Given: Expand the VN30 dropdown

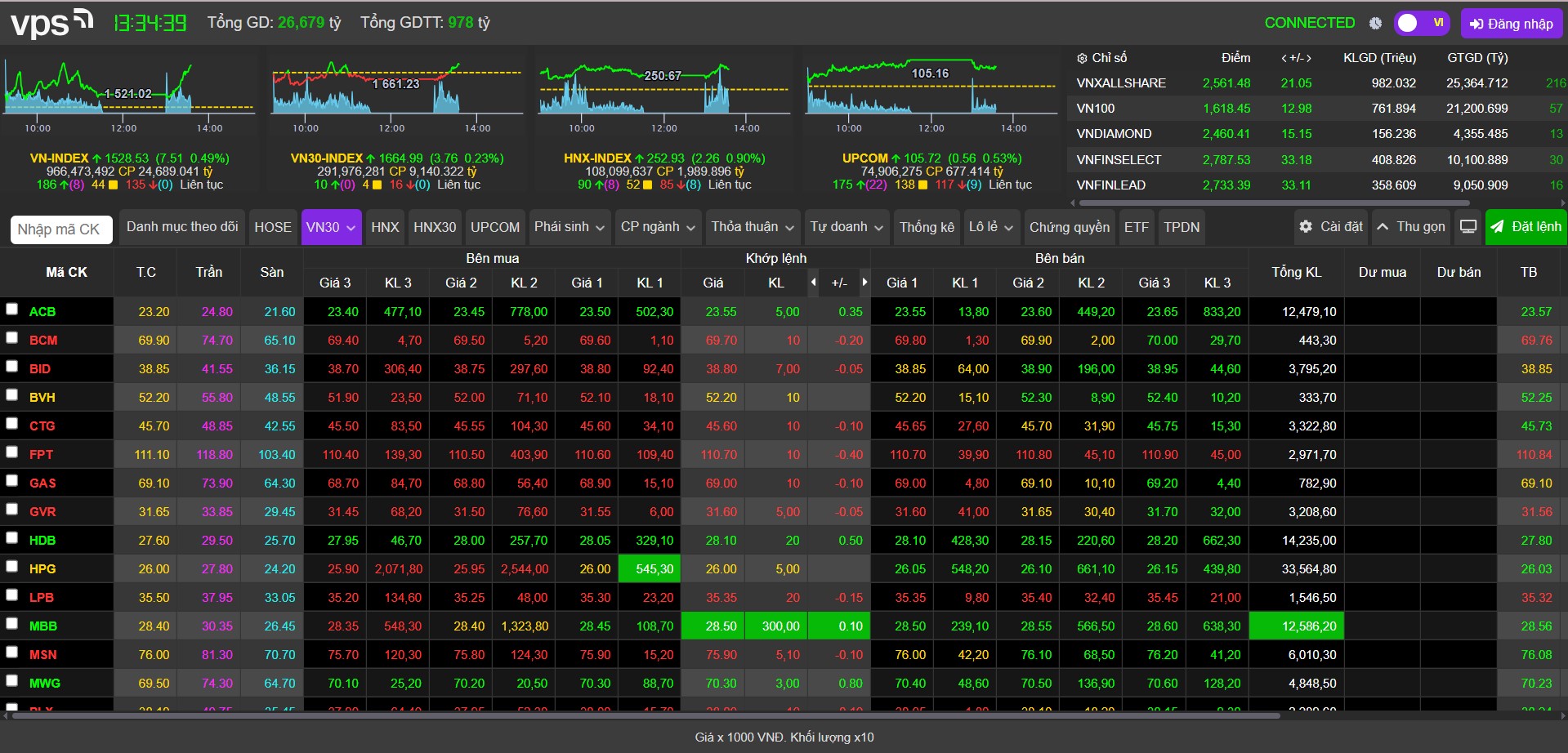Looking at the screenshot, I should [332, 227].
